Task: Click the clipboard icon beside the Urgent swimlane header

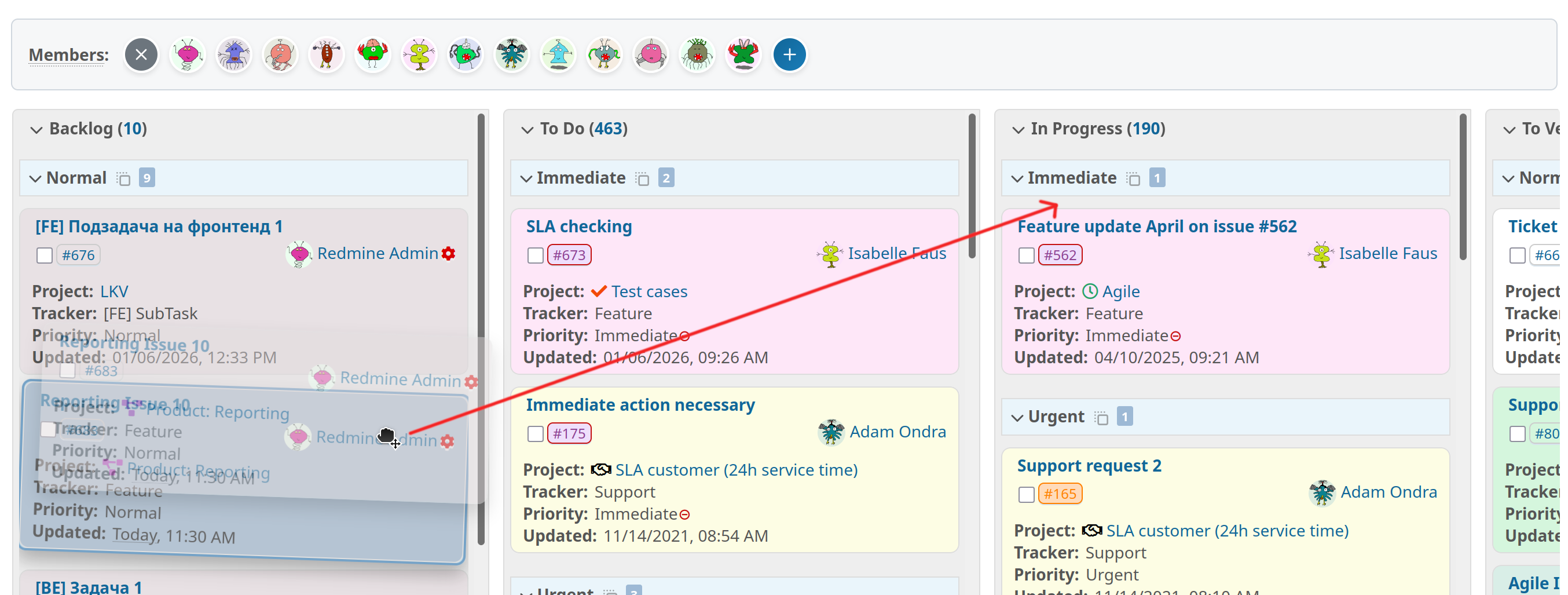Action: tap(1102, 417)
